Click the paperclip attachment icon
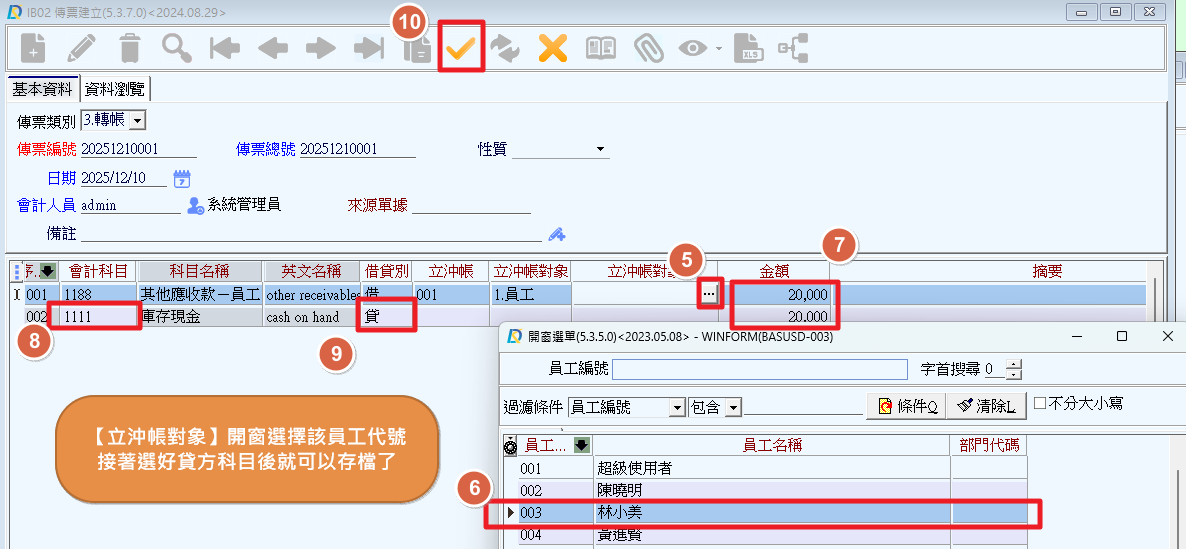1186x549 pixels. point(649,49)
